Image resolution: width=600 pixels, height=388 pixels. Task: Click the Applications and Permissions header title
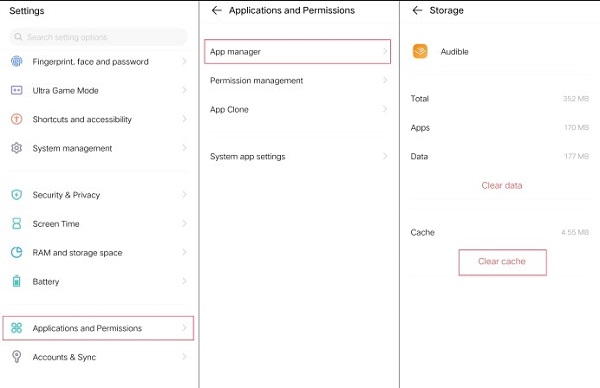point(292,11)
